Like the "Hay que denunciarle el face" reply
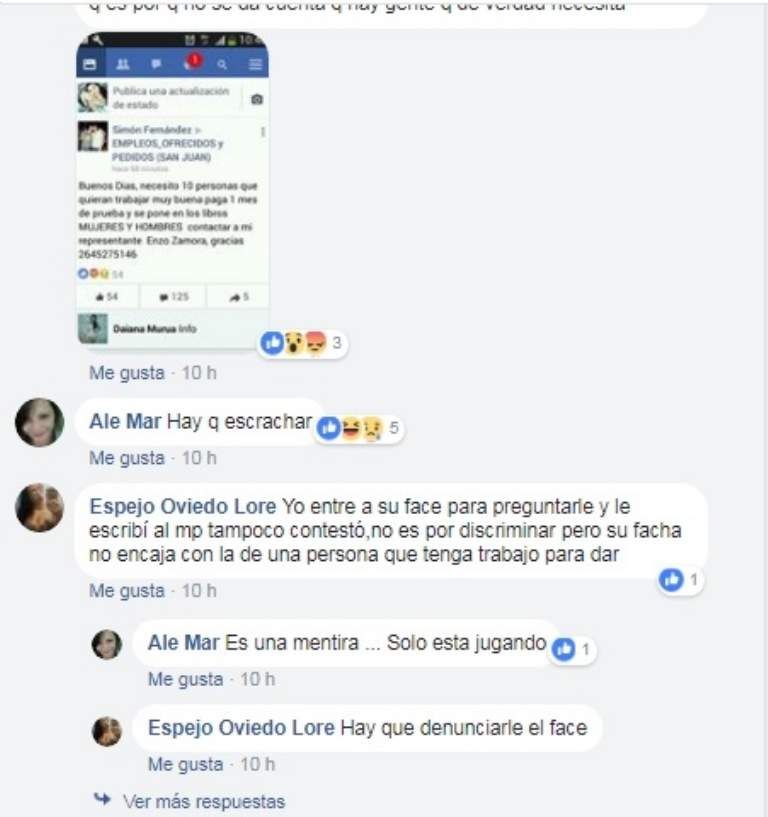768x817 pixels. [185, 764]
